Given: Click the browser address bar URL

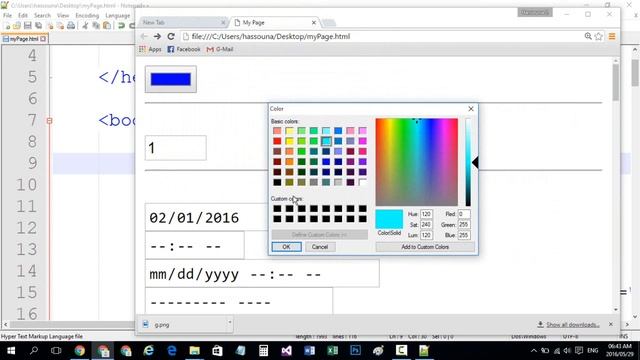Looking at the screenshot, I should pyautogui.click(x=271, y=36).
